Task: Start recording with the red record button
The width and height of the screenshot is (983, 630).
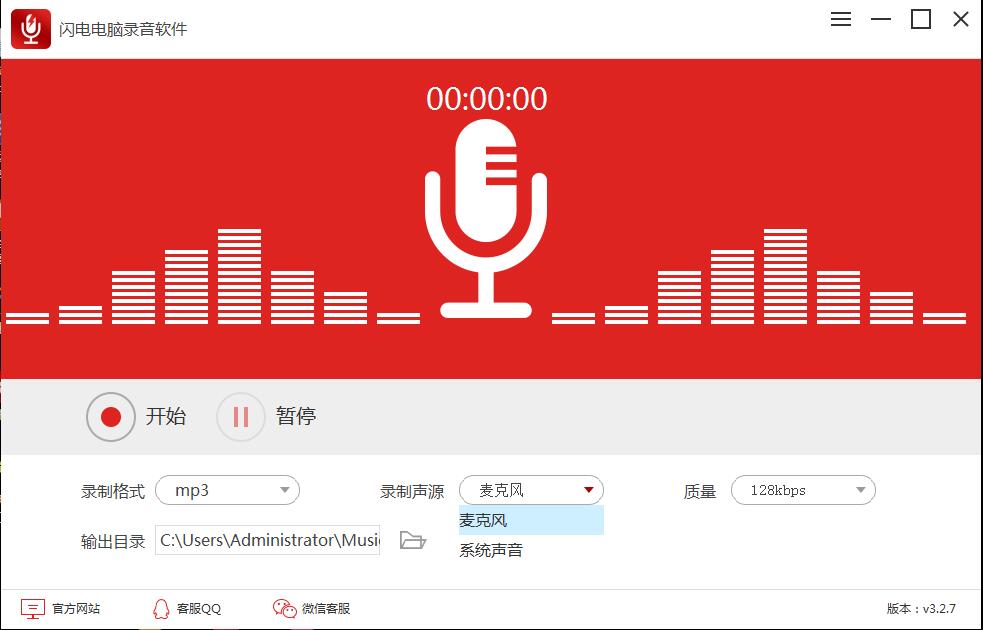Action: tap(111, 417)
